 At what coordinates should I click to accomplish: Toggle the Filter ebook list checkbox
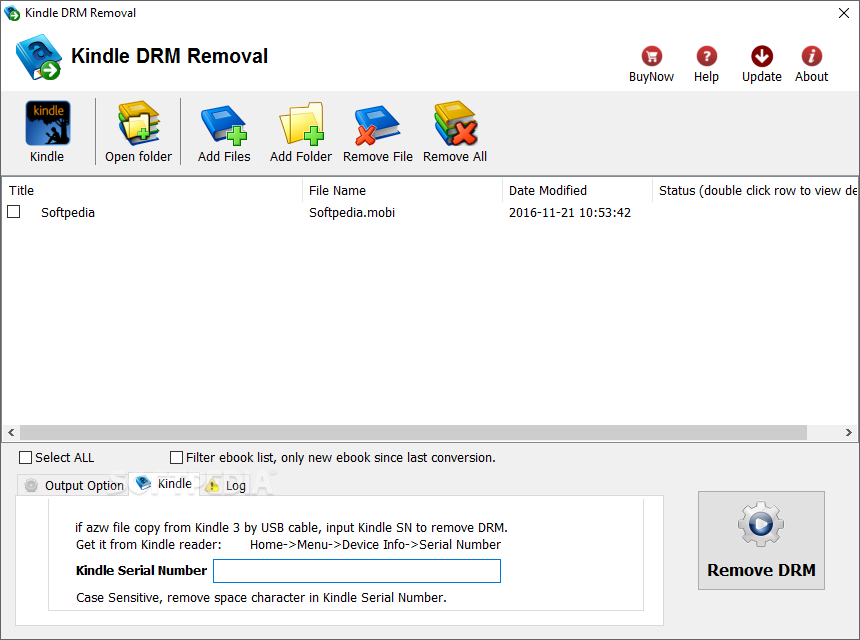[x=176, y=457]
